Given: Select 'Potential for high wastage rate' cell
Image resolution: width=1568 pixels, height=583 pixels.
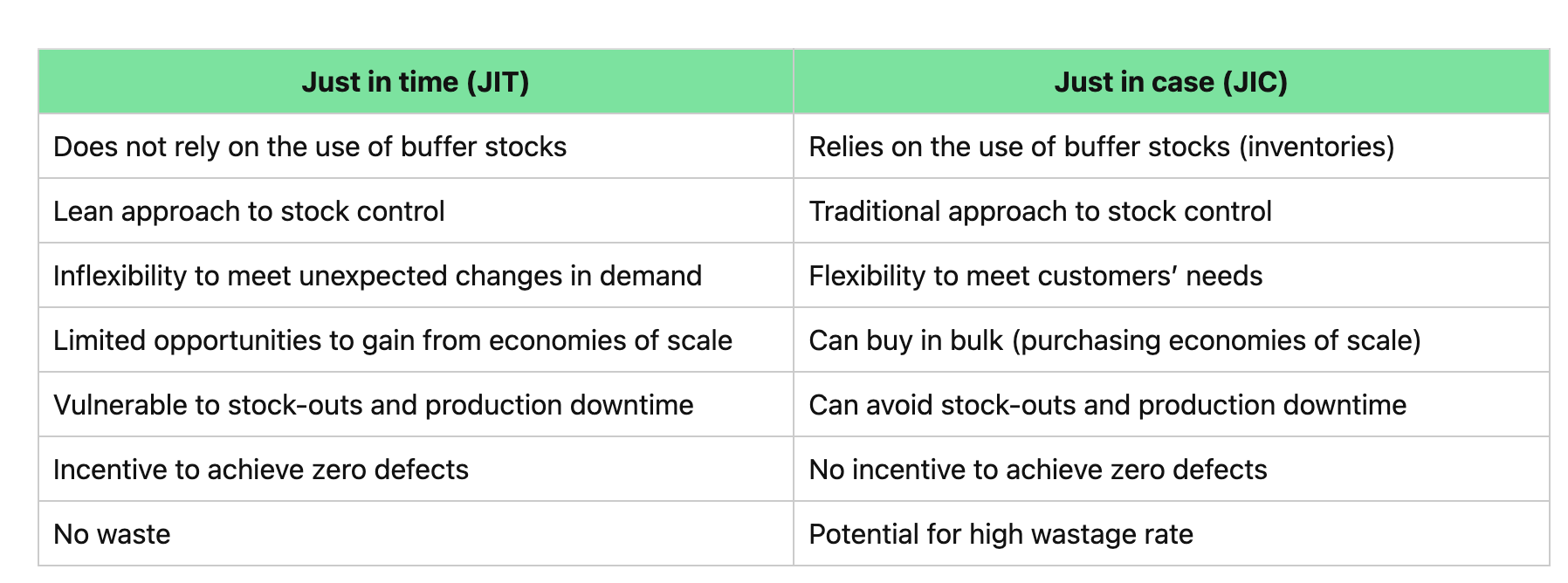Looking at the screenshot, I should pyautogui.click(x=1001, y=534).
